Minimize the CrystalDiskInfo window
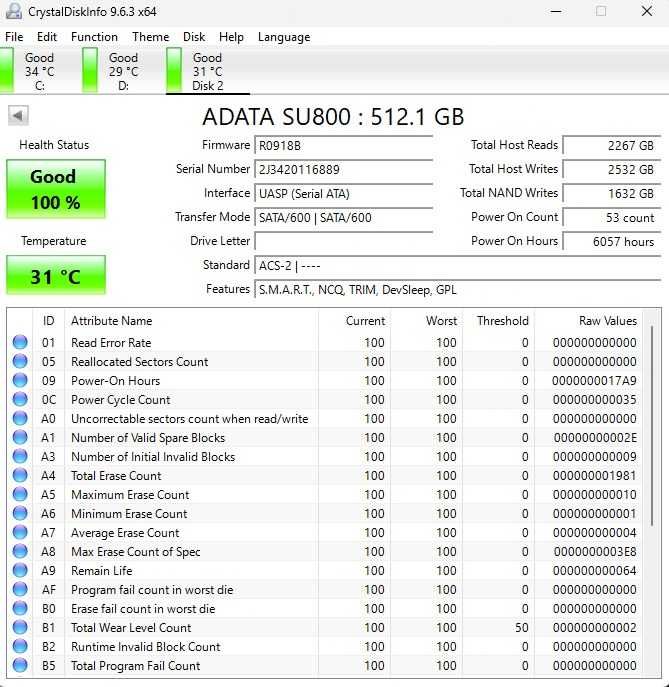 pos(556,11)
